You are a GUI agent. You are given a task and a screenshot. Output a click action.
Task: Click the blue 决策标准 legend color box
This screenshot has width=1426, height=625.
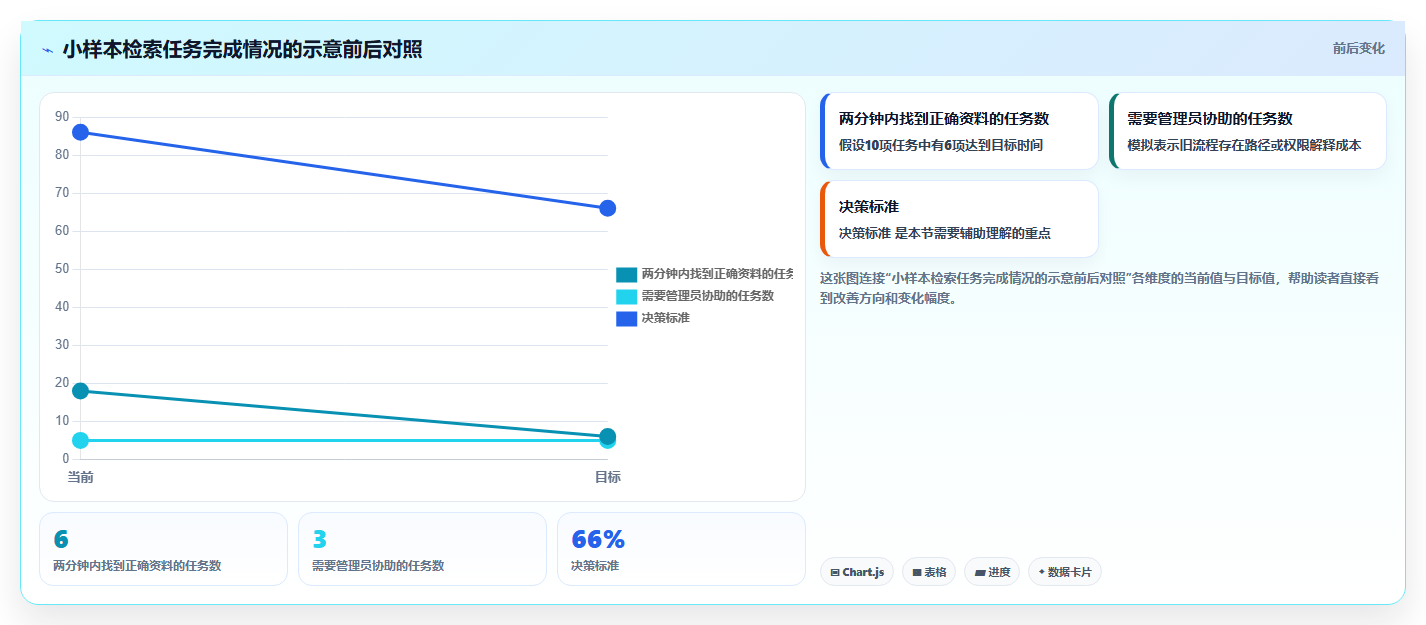(626, 318)
